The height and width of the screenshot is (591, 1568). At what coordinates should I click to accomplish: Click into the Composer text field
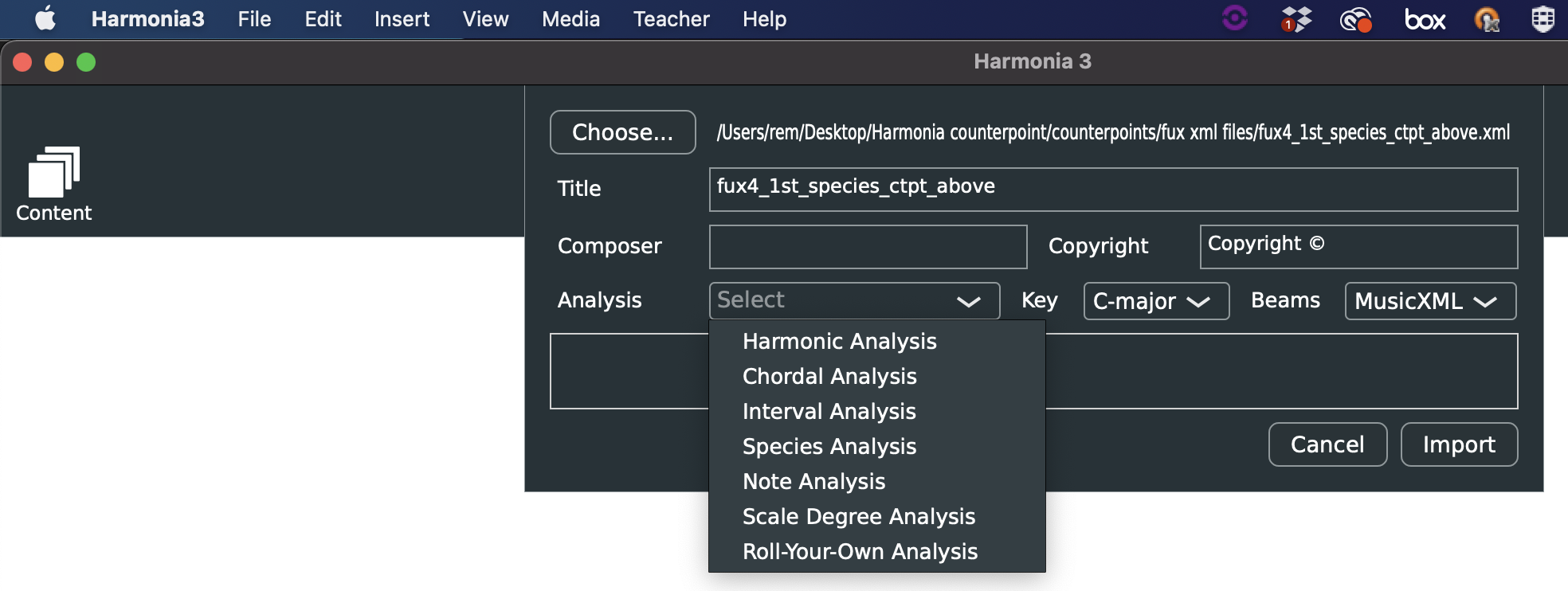868,247
